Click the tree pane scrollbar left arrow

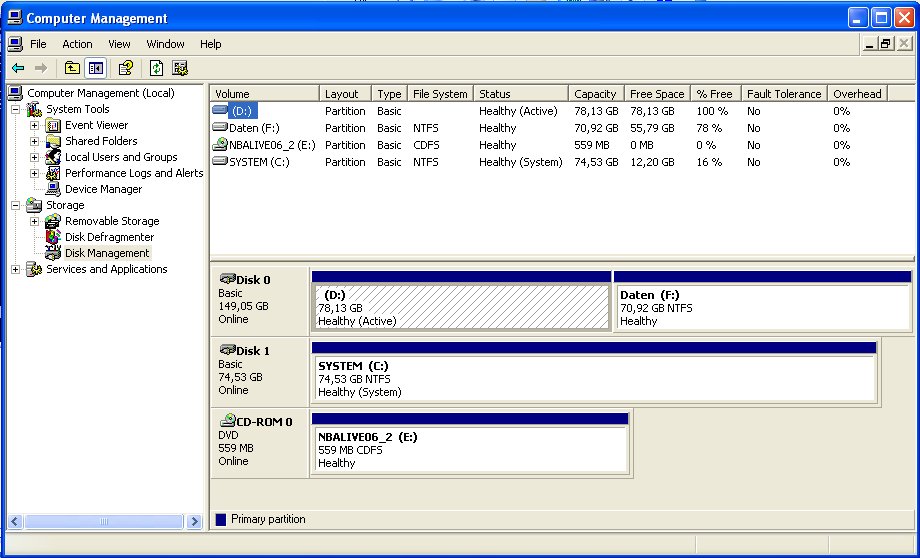pos(15,521)
